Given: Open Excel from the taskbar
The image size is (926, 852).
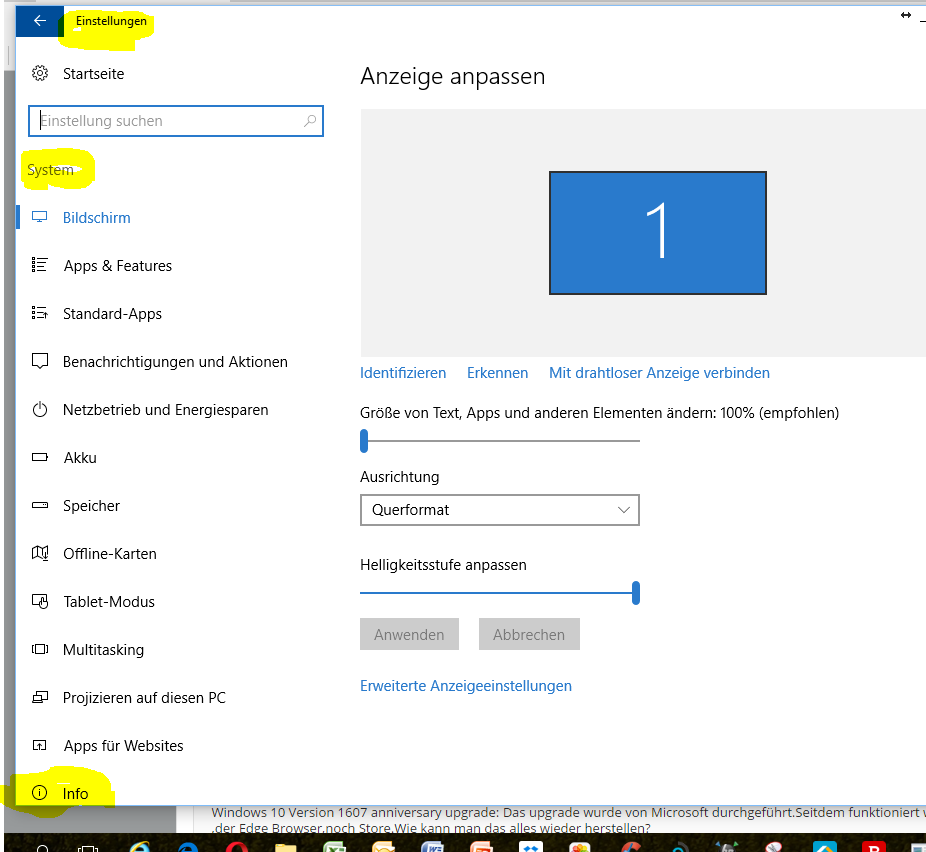Looking at the screenshot, I should coord(334,847).
